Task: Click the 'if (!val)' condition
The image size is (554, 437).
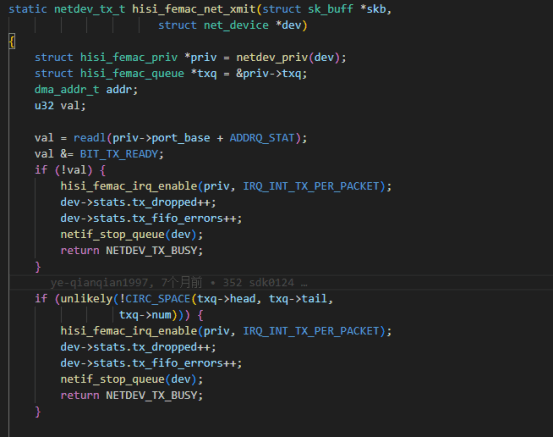Action: (64, 170)
